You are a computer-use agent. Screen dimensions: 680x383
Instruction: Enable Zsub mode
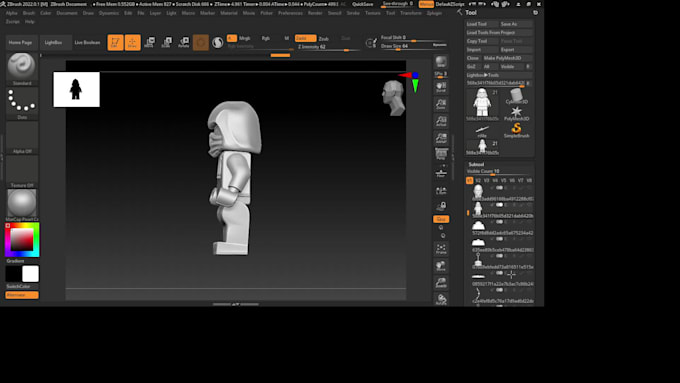click(324, 39)
